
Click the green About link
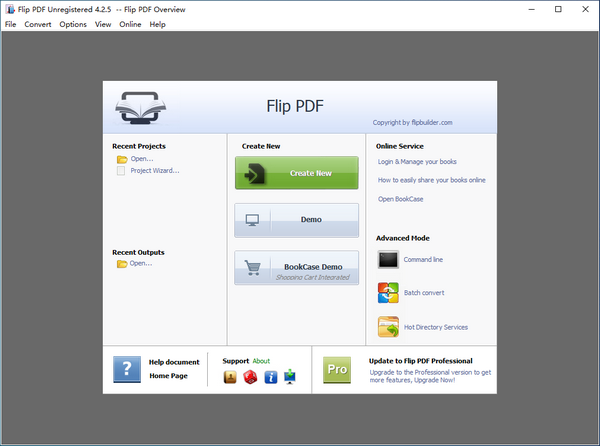(x=261, y=361)
